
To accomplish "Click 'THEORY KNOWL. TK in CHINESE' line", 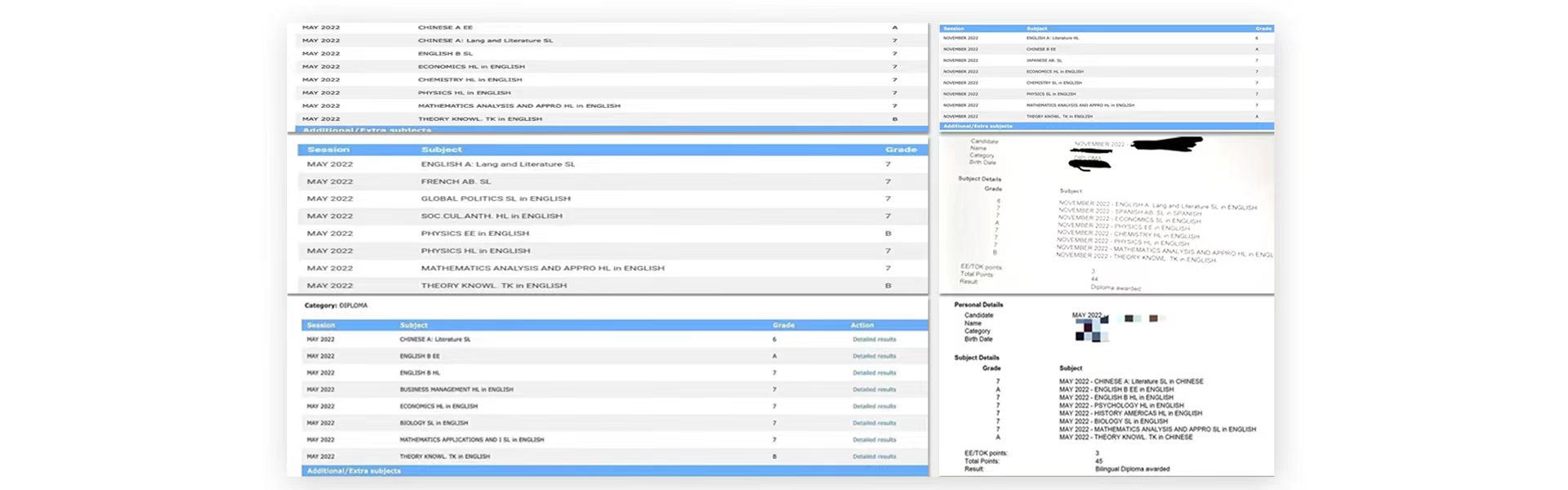I will 1125,437.
